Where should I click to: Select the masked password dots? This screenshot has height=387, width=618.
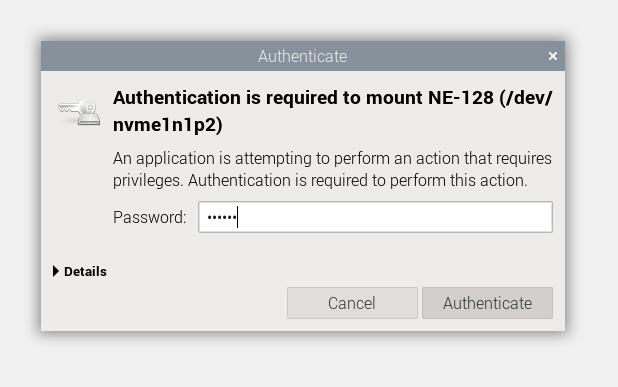(222, 217)
